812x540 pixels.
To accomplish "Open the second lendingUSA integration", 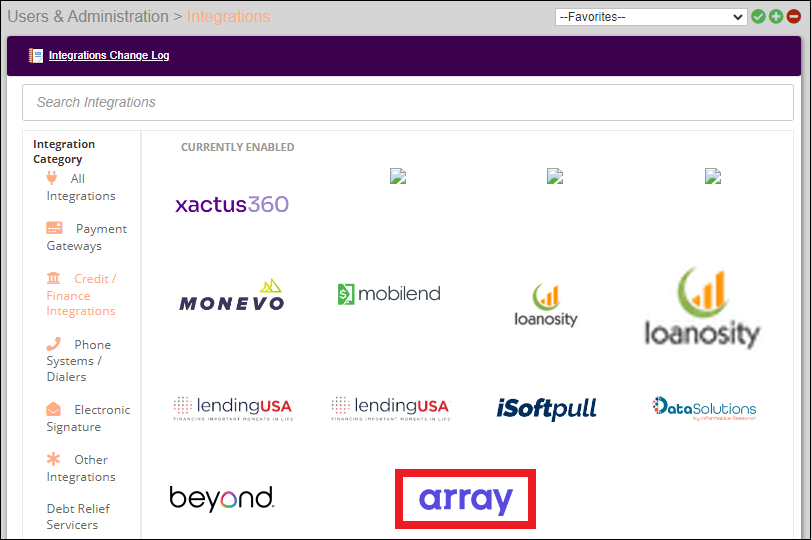I will [x=391, y=408].
